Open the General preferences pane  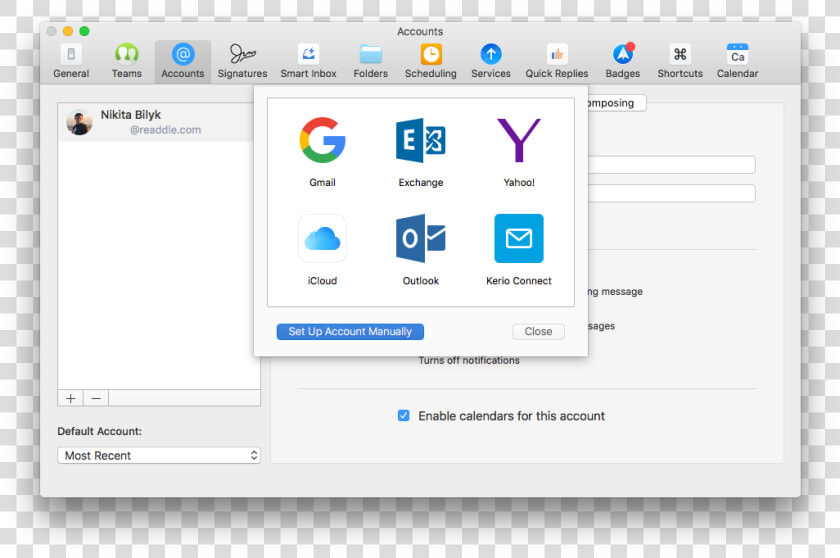tap(71, 62)
